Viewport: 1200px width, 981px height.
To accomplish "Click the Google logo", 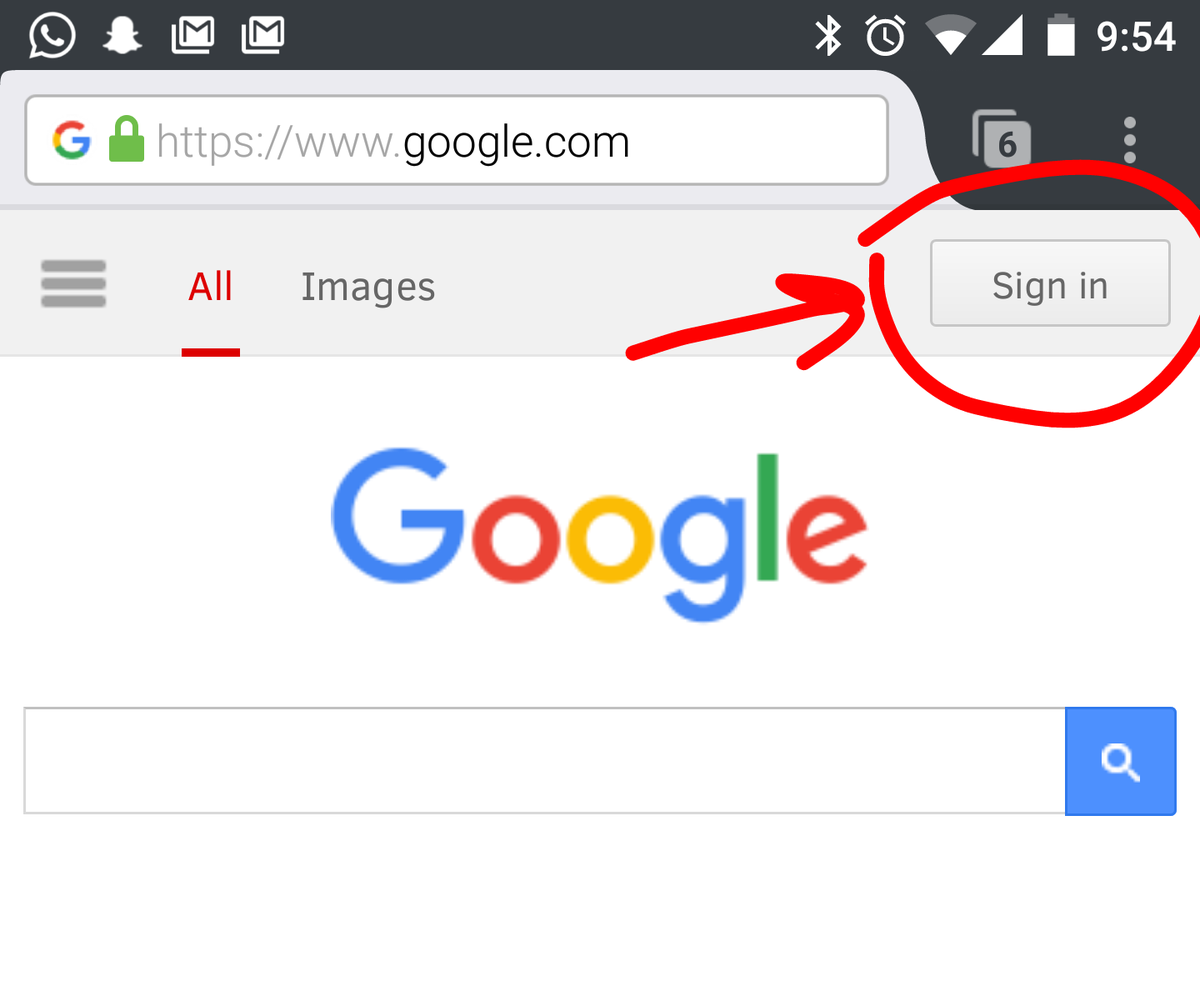I will coord(599,535).
